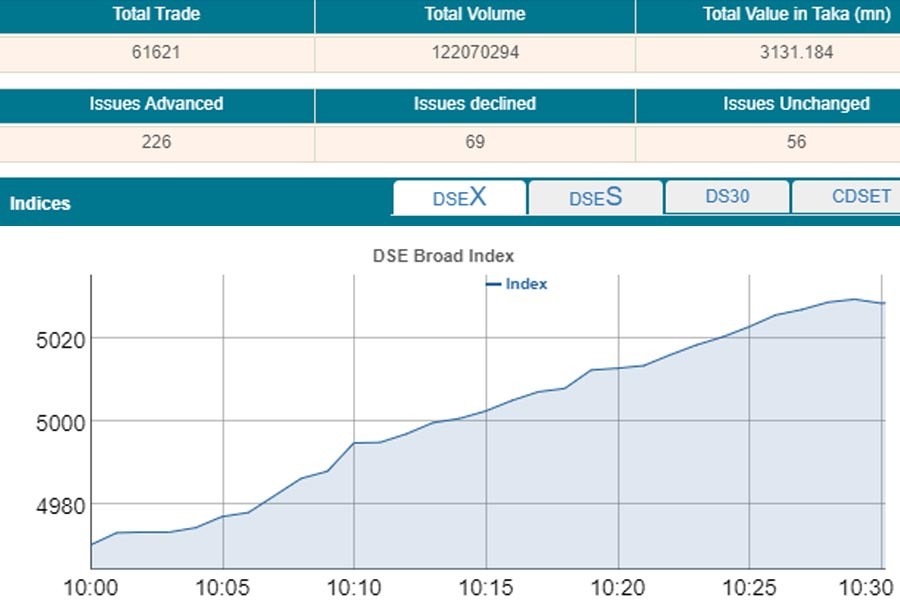The height and width of the screenshot is (600, 900).
Task: Open the DSES index tab
Action: tap(595, 197)
